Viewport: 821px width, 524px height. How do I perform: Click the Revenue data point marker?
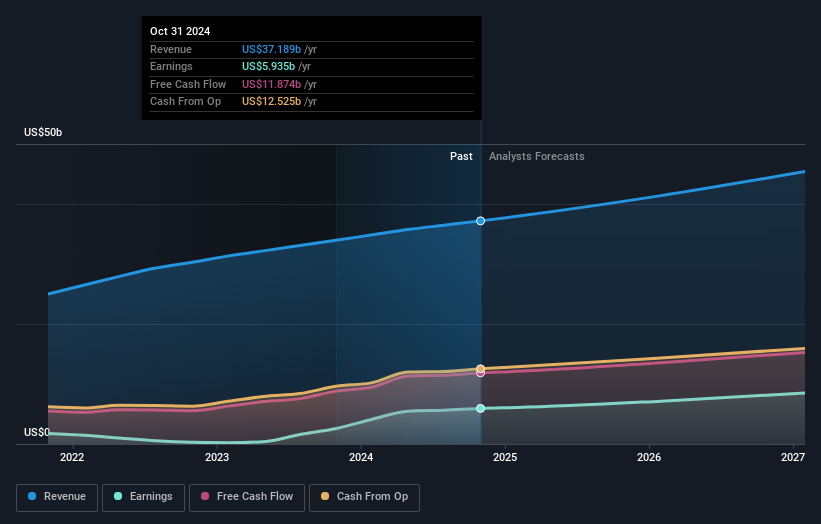coord(481,221)
